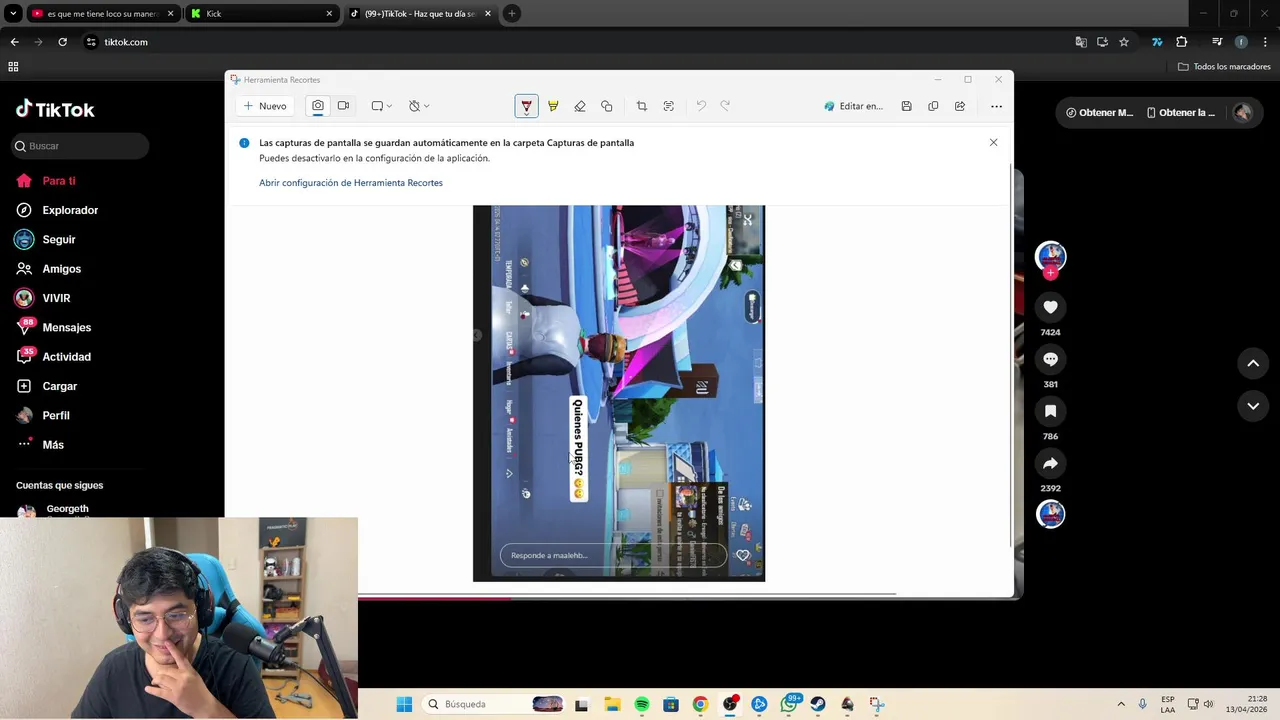Click the captured TikTok screenshot image
Viewport: 1280px width, 720px height.
pyautogui.click(x=619, y=393)
